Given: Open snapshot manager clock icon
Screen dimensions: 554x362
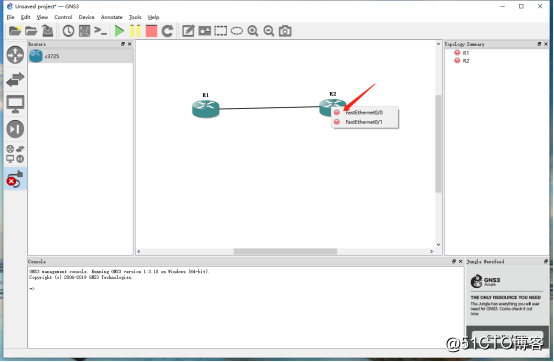Looking at the screenshot, I should [x=68, y=31].
